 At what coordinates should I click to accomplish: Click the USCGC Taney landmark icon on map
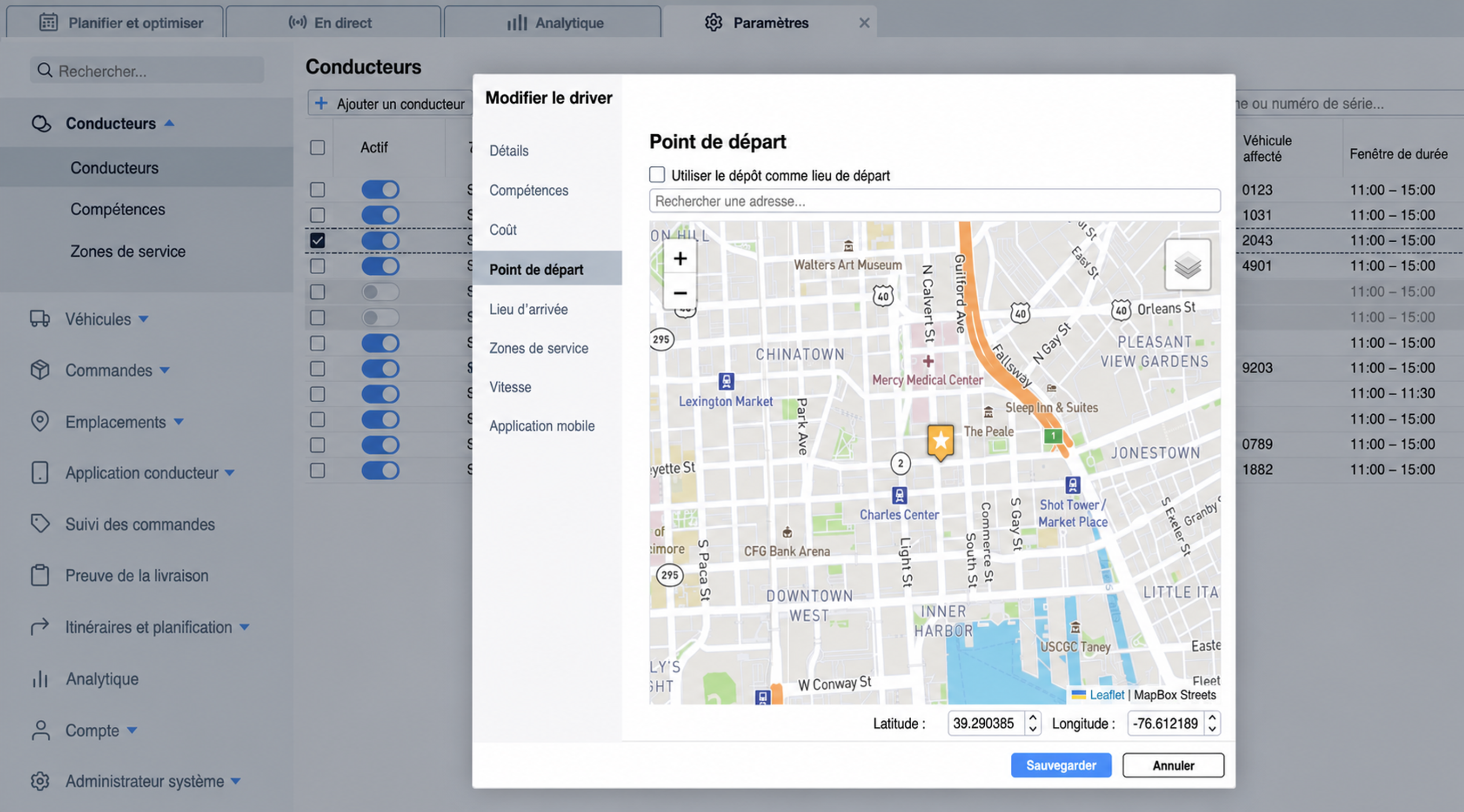pyautogui.click(x=1075, y=628)
